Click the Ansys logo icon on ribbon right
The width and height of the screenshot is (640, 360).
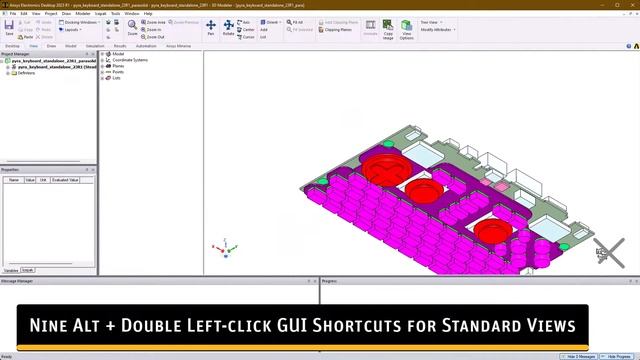[636, 46]
